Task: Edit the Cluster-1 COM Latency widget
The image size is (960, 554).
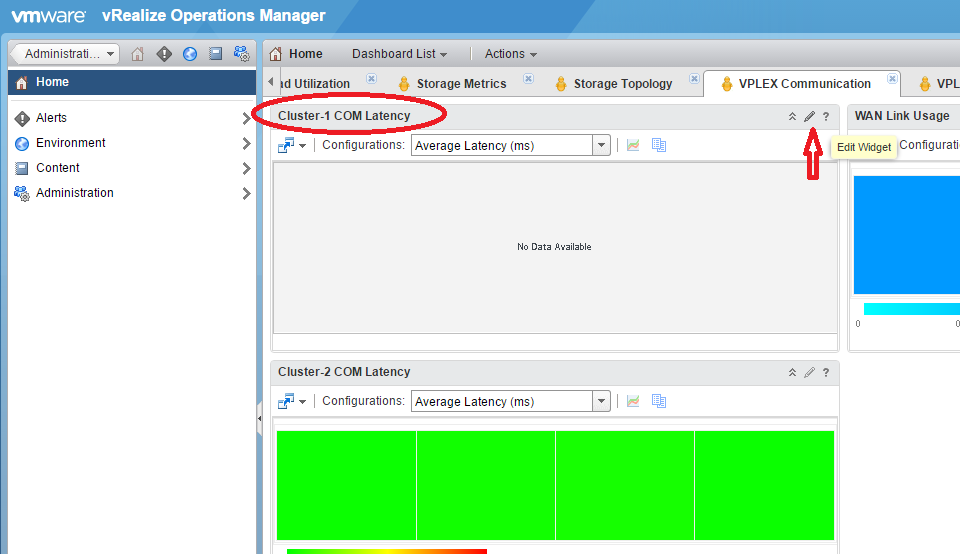Action: (x=809, y=116)
